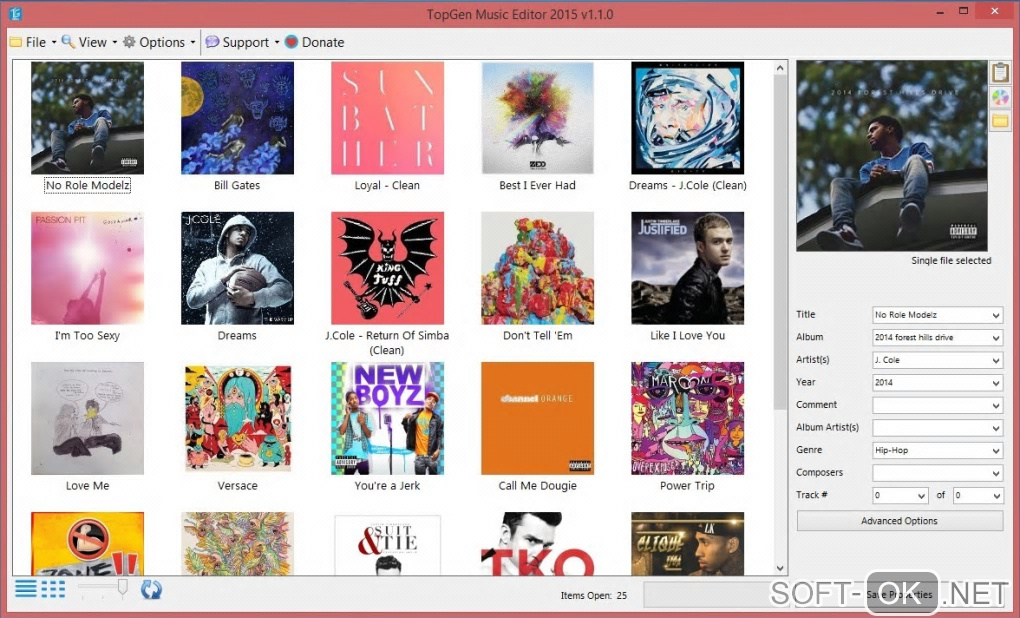
Task: Expand the Artist(s) dropdown
Action: tap(996, 360)
